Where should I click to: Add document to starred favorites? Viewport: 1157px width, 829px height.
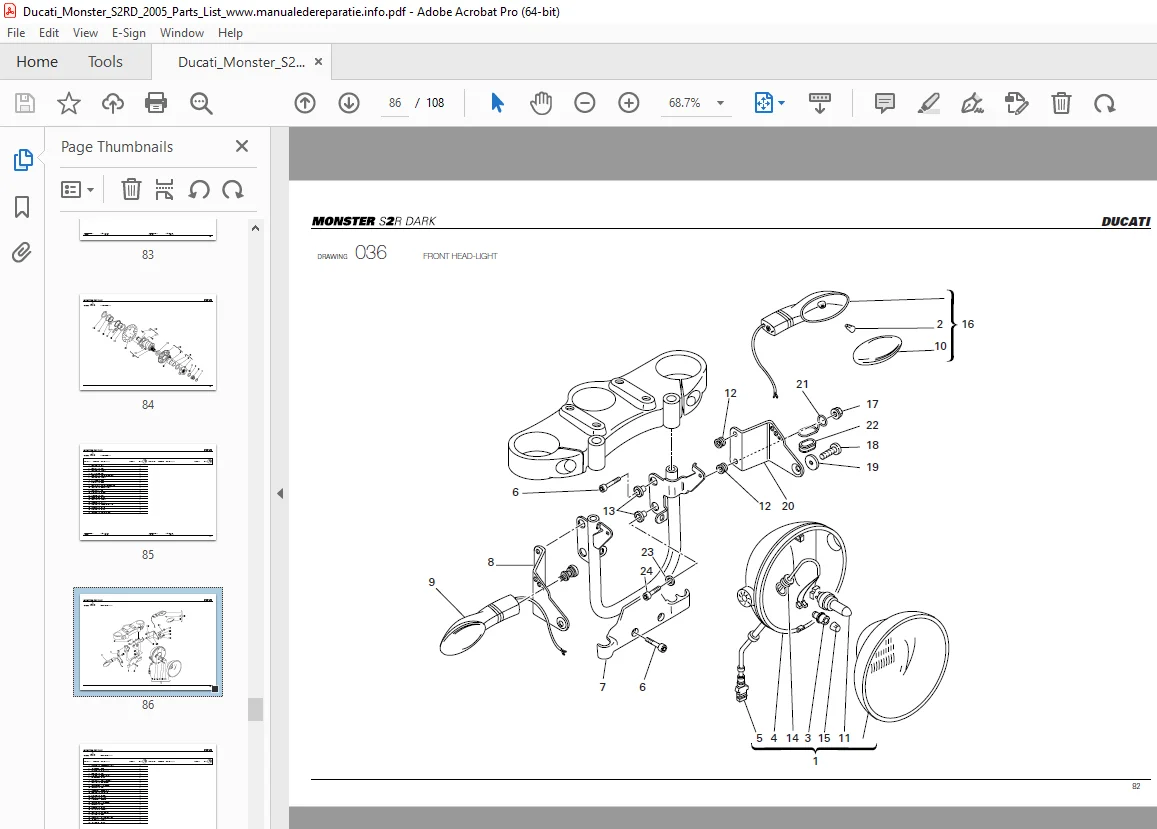click(x=69, y=103)
